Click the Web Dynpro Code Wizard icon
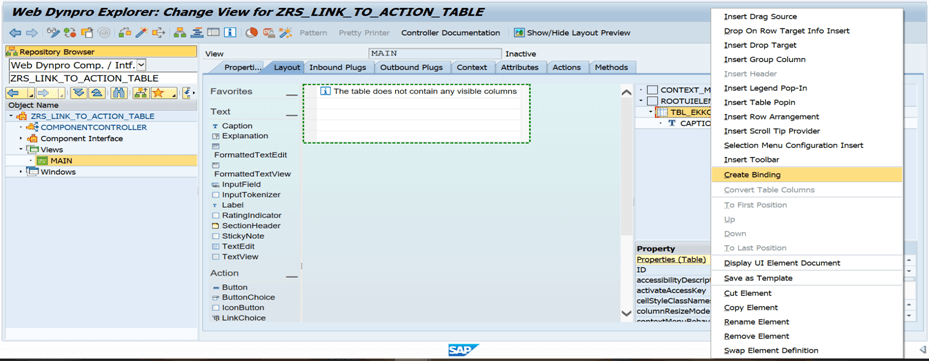 285,33
